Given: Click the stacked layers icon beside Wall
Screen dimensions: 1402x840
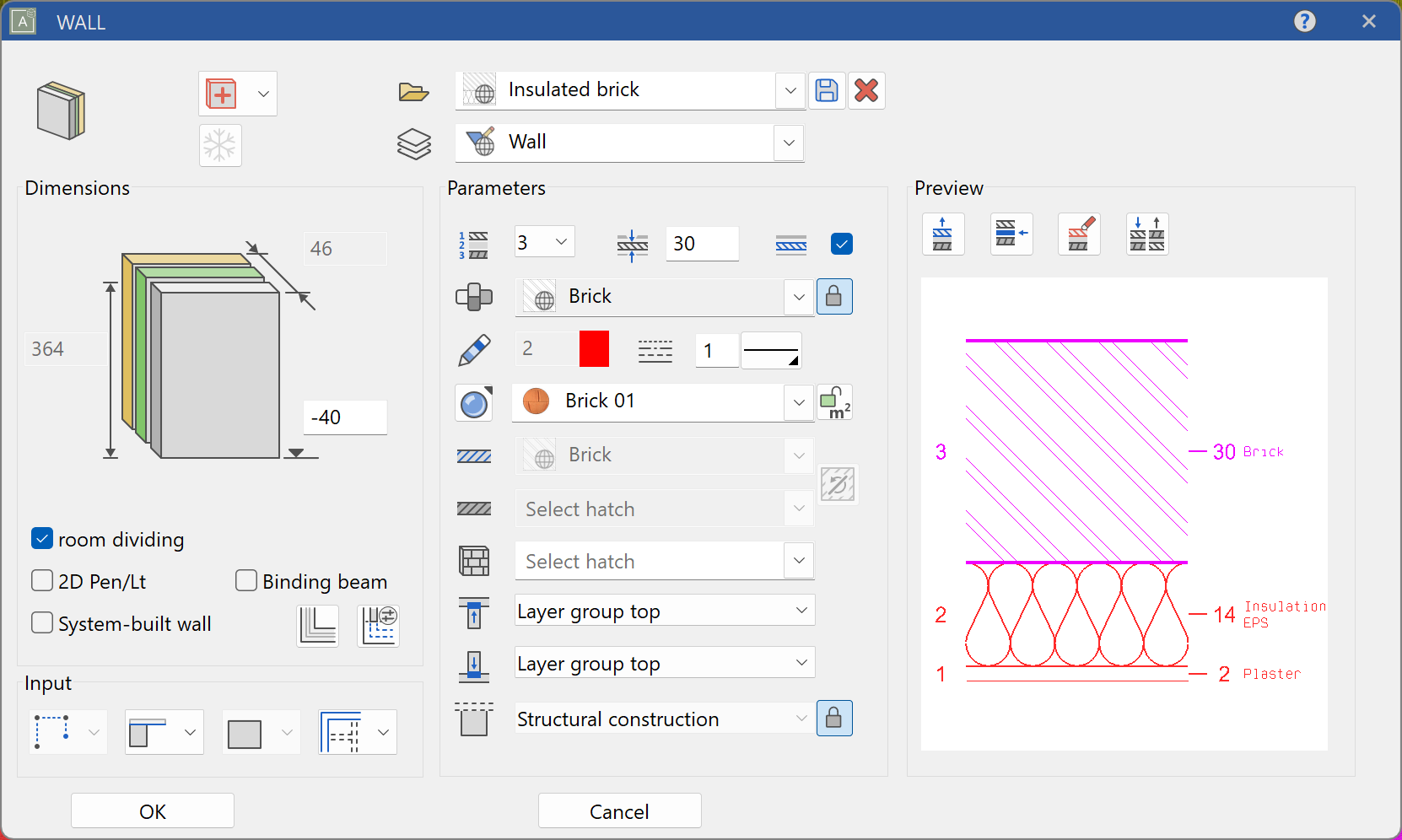Looking at the screenshot, I should point(413,144).
